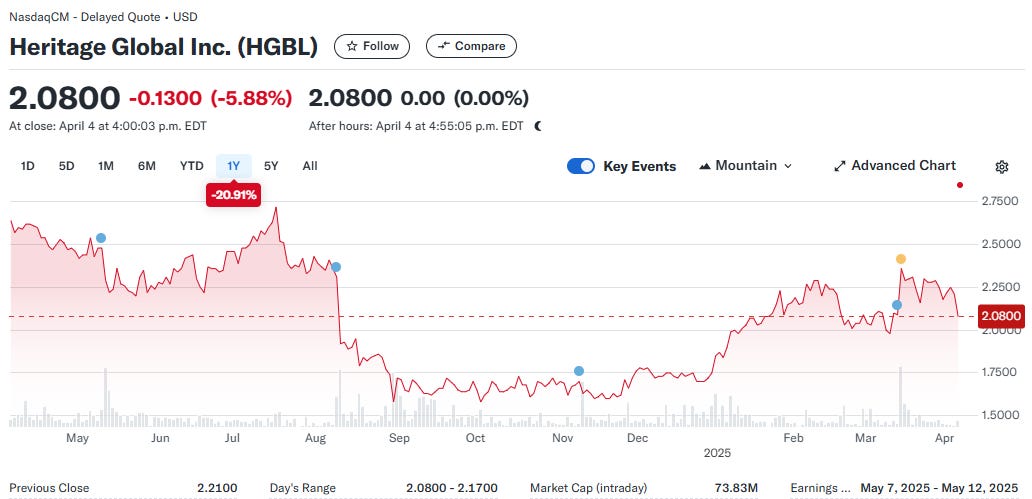Open the Compare button

(471, 46)
